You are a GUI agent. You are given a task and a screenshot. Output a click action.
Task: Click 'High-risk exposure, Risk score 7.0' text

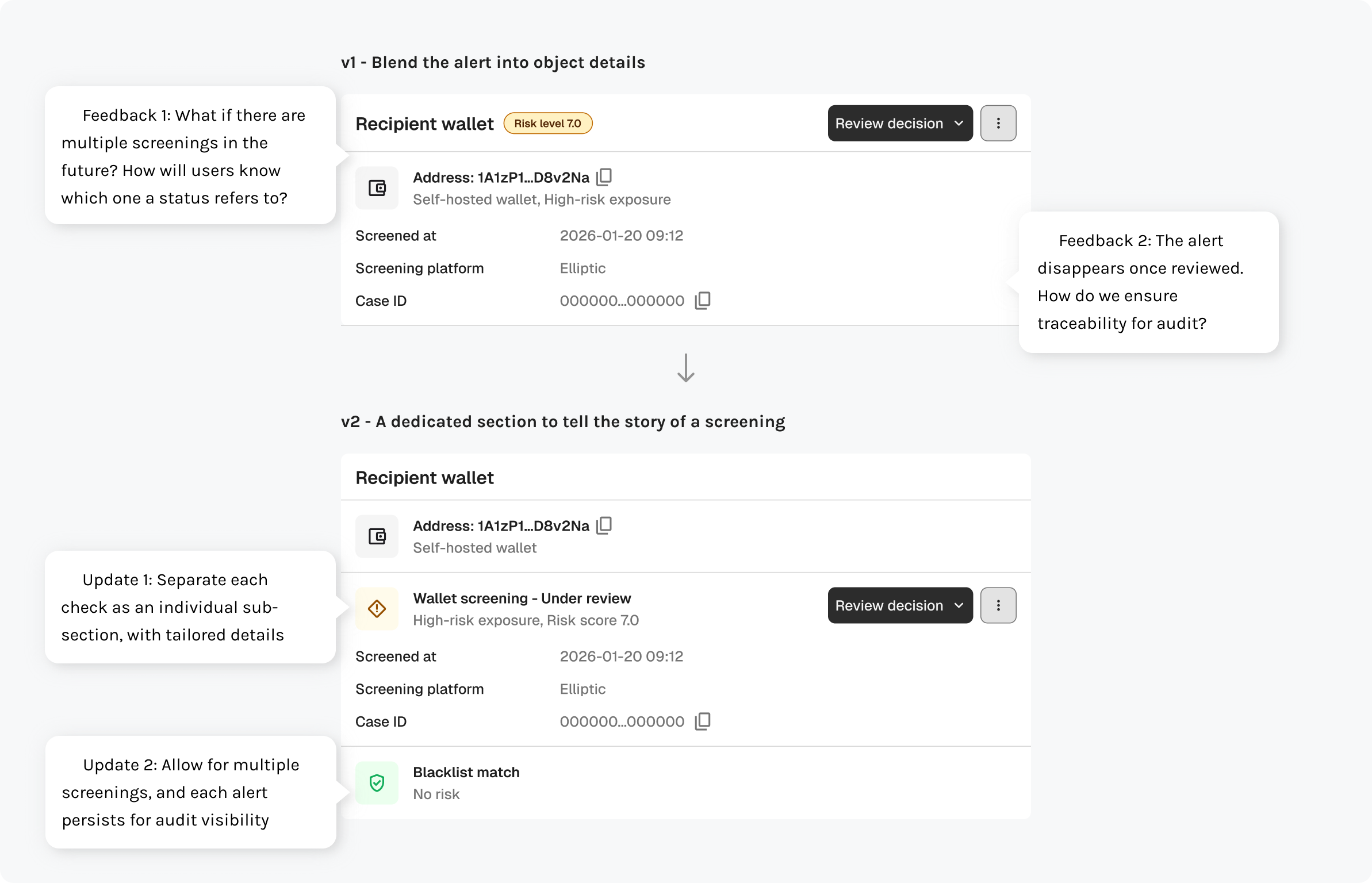click(526, 620)
